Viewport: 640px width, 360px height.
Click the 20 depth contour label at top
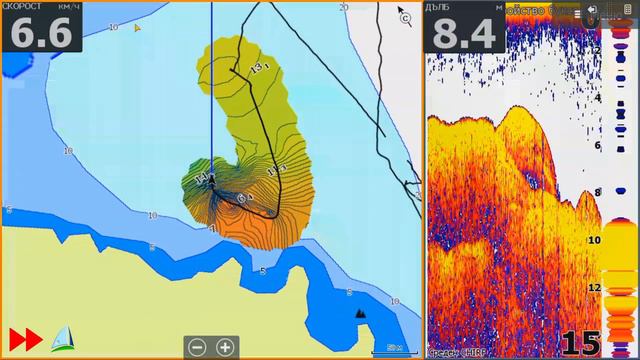click(344, 7)
